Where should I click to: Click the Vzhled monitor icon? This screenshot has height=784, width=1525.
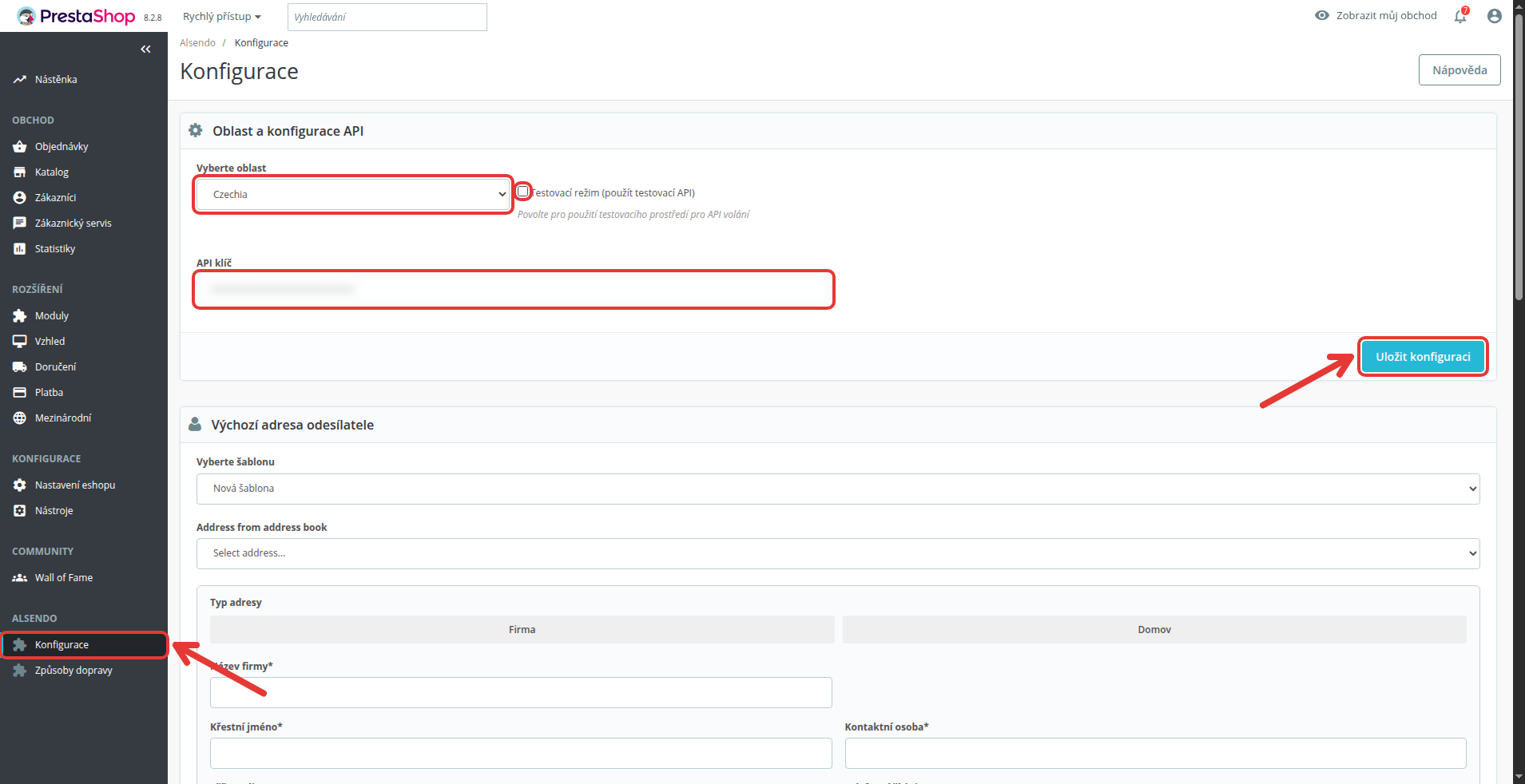point(20,342)
